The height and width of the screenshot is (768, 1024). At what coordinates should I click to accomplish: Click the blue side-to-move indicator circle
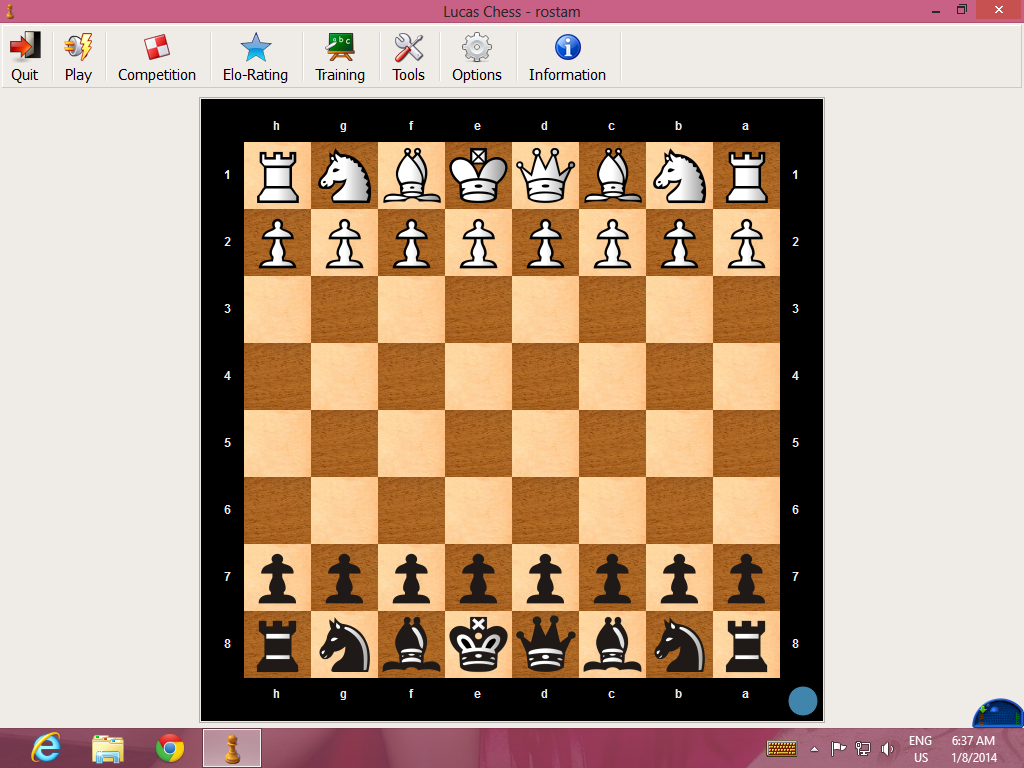tap(803, 701)
